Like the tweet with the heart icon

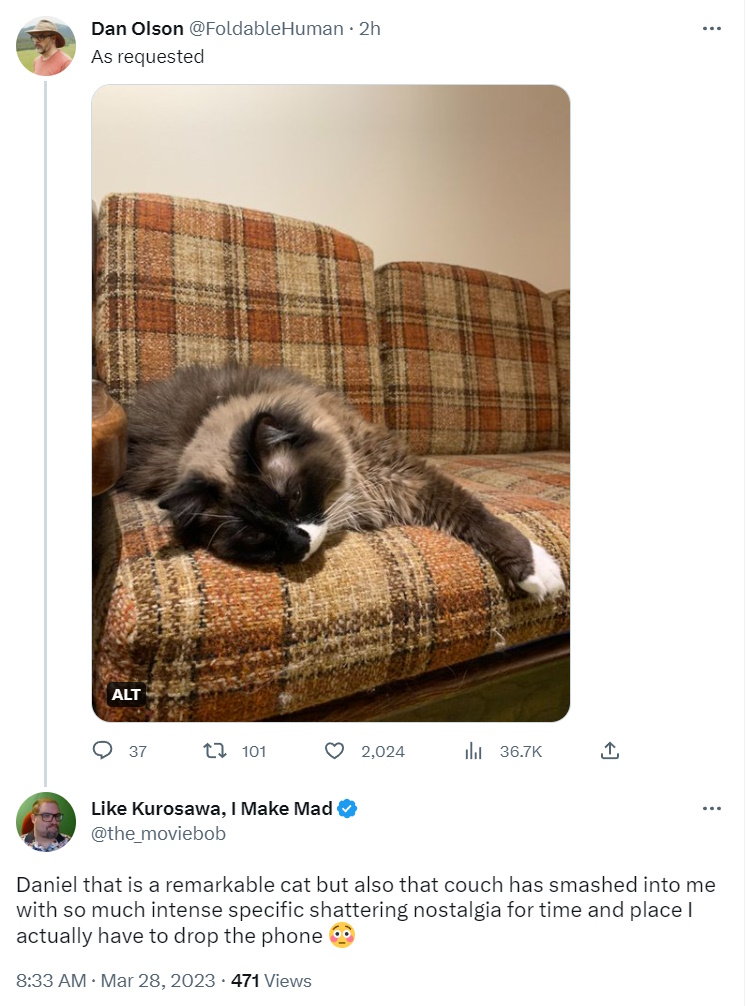click(x=335, y=750)
